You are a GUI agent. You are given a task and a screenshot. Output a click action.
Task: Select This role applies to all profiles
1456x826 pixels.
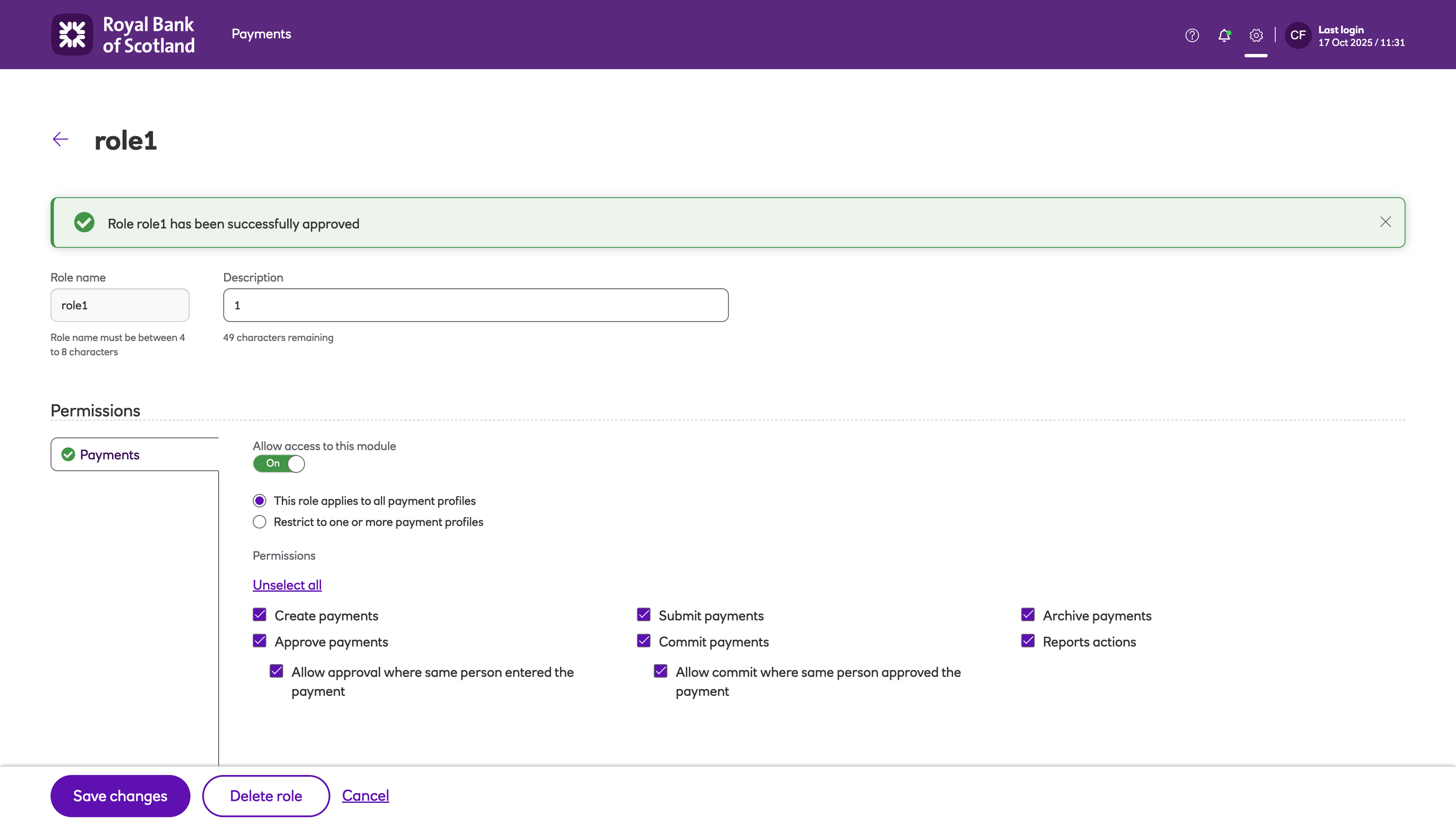(x=260, y=500)
